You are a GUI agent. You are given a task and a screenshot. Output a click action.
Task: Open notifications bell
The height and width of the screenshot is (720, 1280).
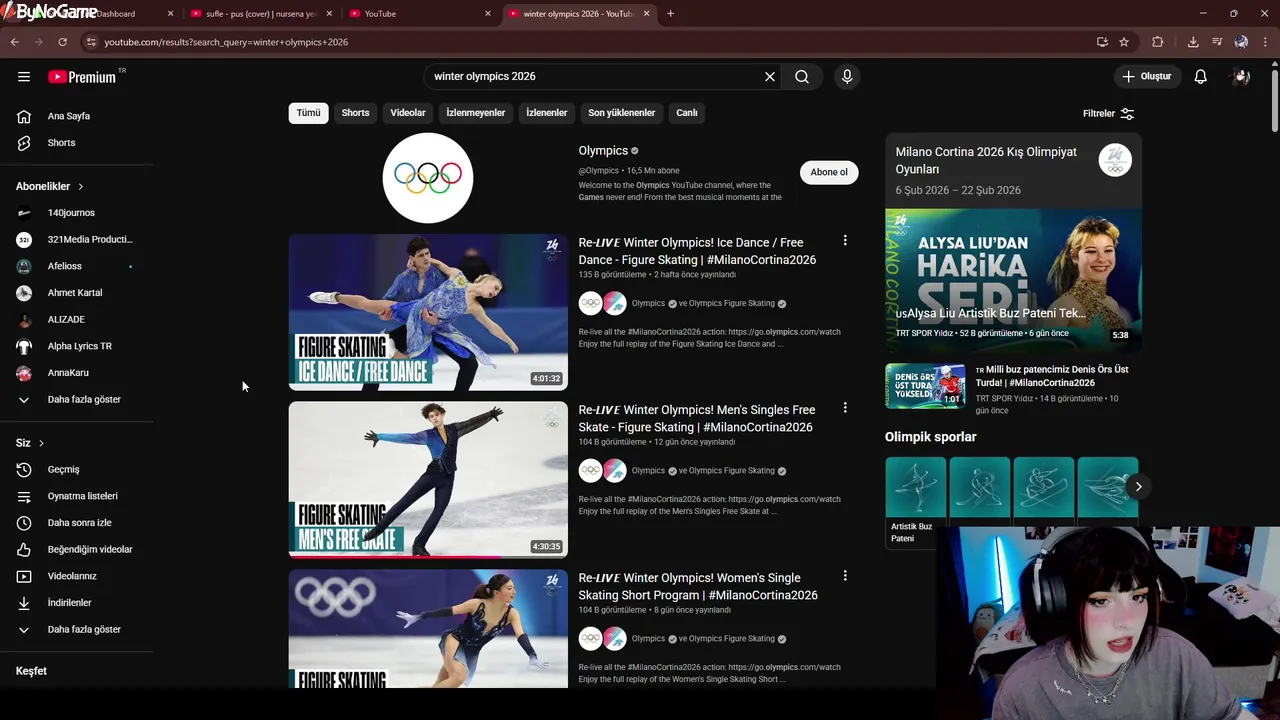[x=1201, y=76]
